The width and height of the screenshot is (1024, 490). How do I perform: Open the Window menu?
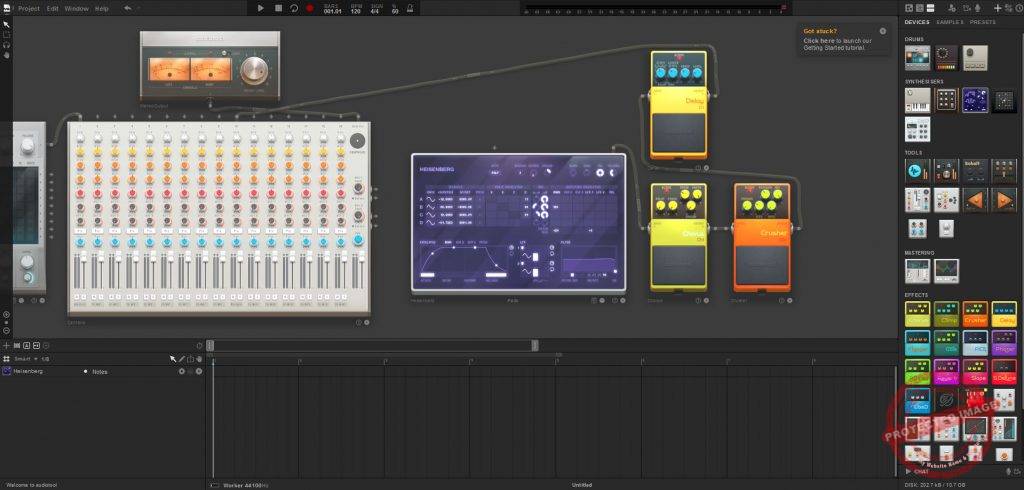coord(76,8)
